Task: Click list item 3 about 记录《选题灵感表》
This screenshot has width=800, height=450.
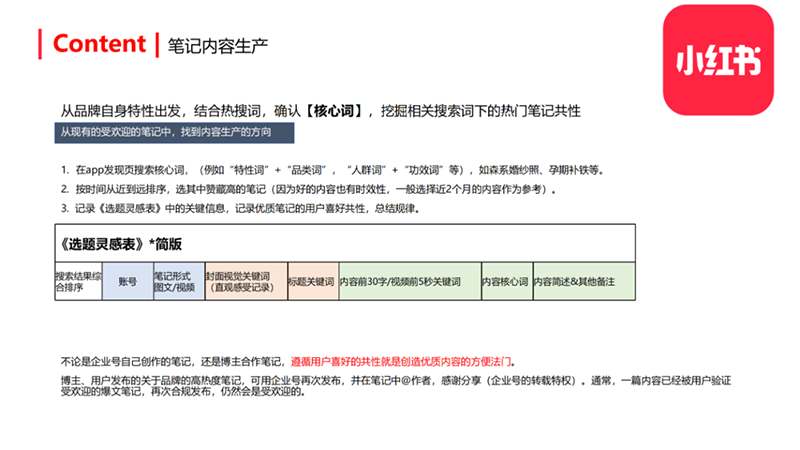Action: [x=240, y=209]
